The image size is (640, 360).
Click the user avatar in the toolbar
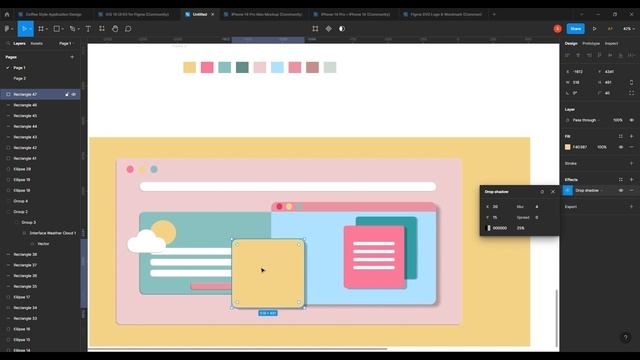558,29
